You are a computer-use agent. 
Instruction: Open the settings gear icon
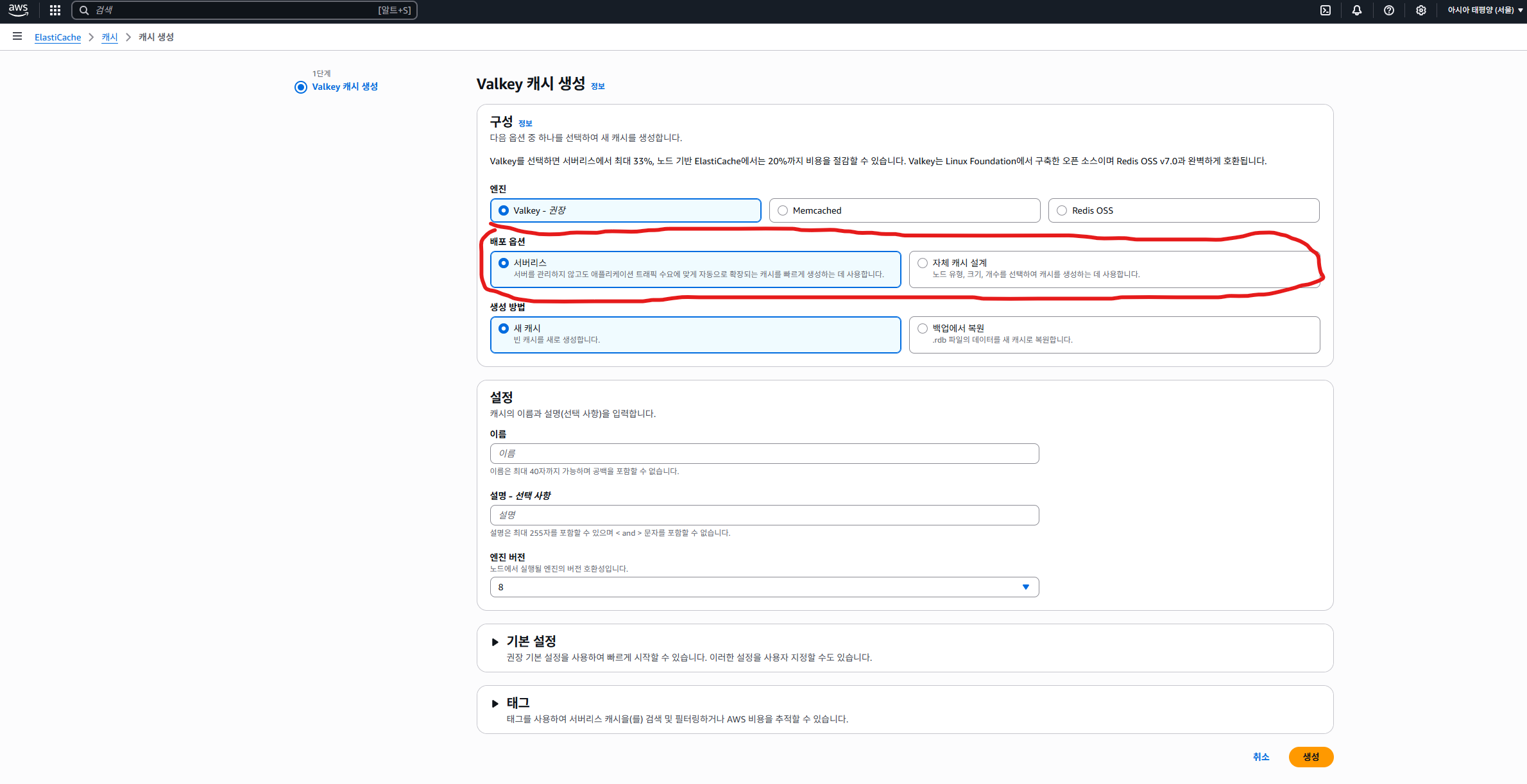[x=1421, y=10]
